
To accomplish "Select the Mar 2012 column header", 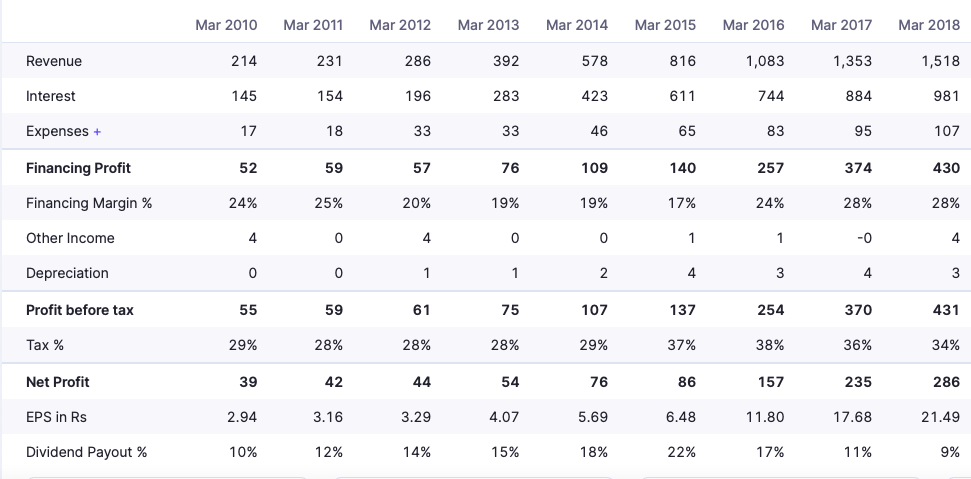I will (x=400, y=25).
